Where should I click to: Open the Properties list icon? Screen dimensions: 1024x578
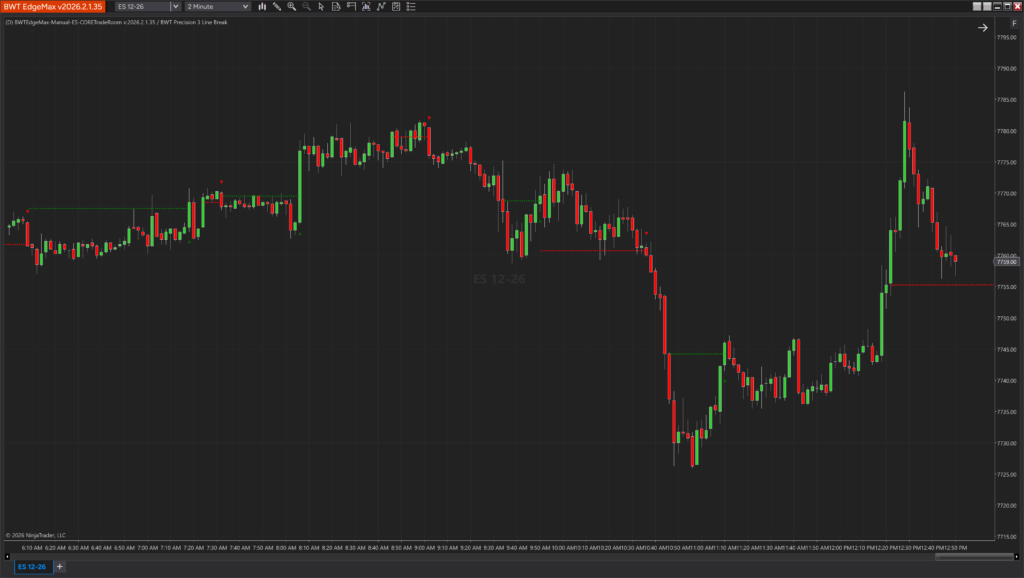pos(411,7)
